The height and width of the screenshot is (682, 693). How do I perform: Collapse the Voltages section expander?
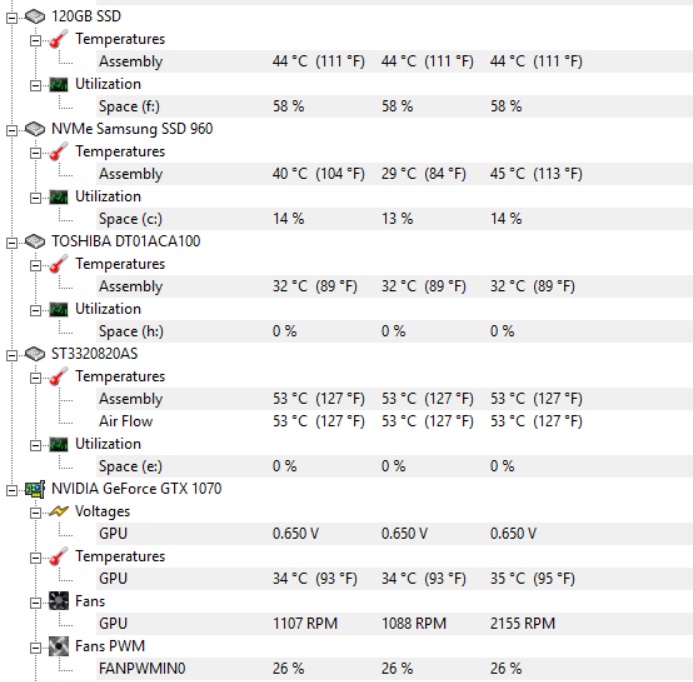click(x=36, y=511)
